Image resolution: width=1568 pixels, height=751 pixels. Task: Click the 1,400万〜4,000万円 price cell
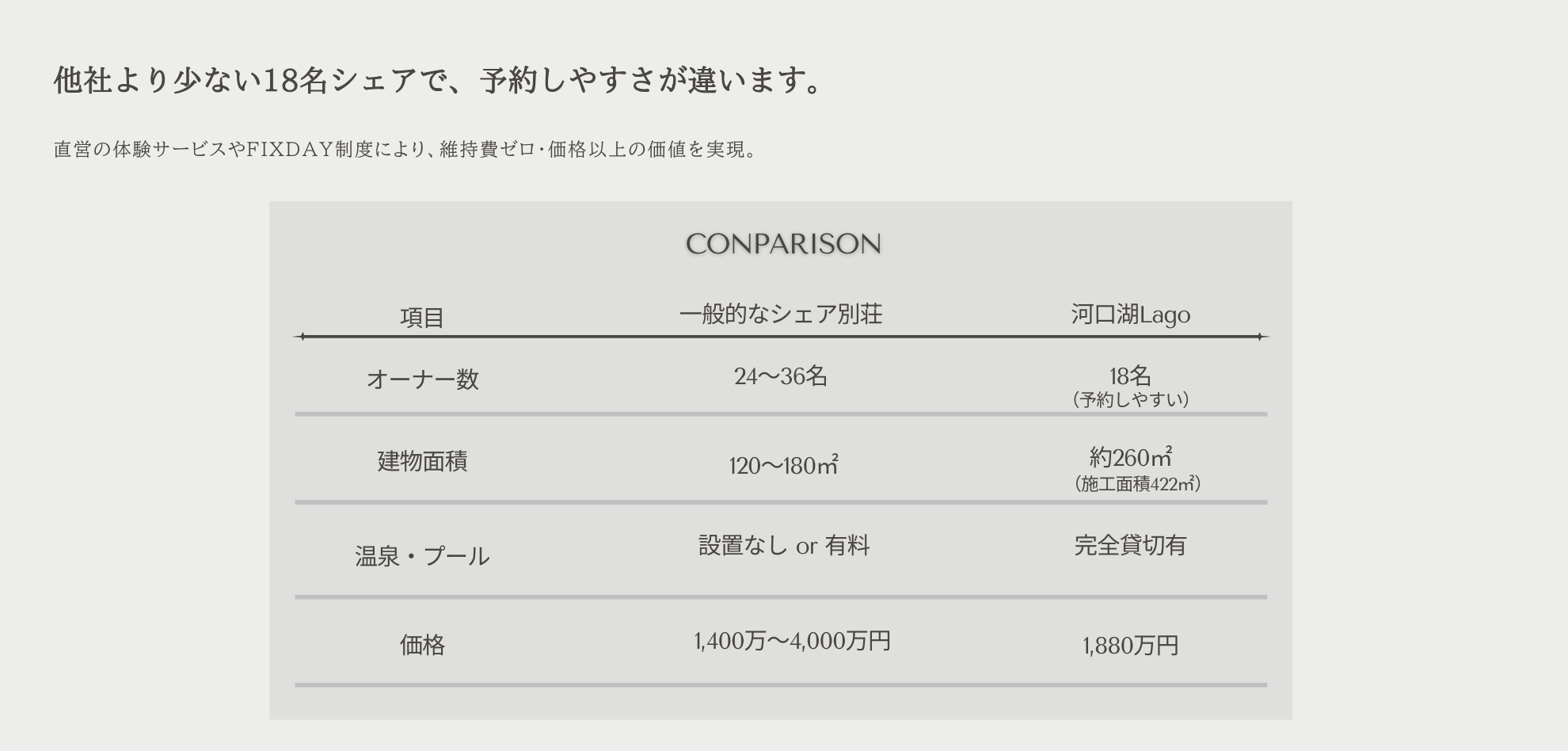click(x=792, y=640)
